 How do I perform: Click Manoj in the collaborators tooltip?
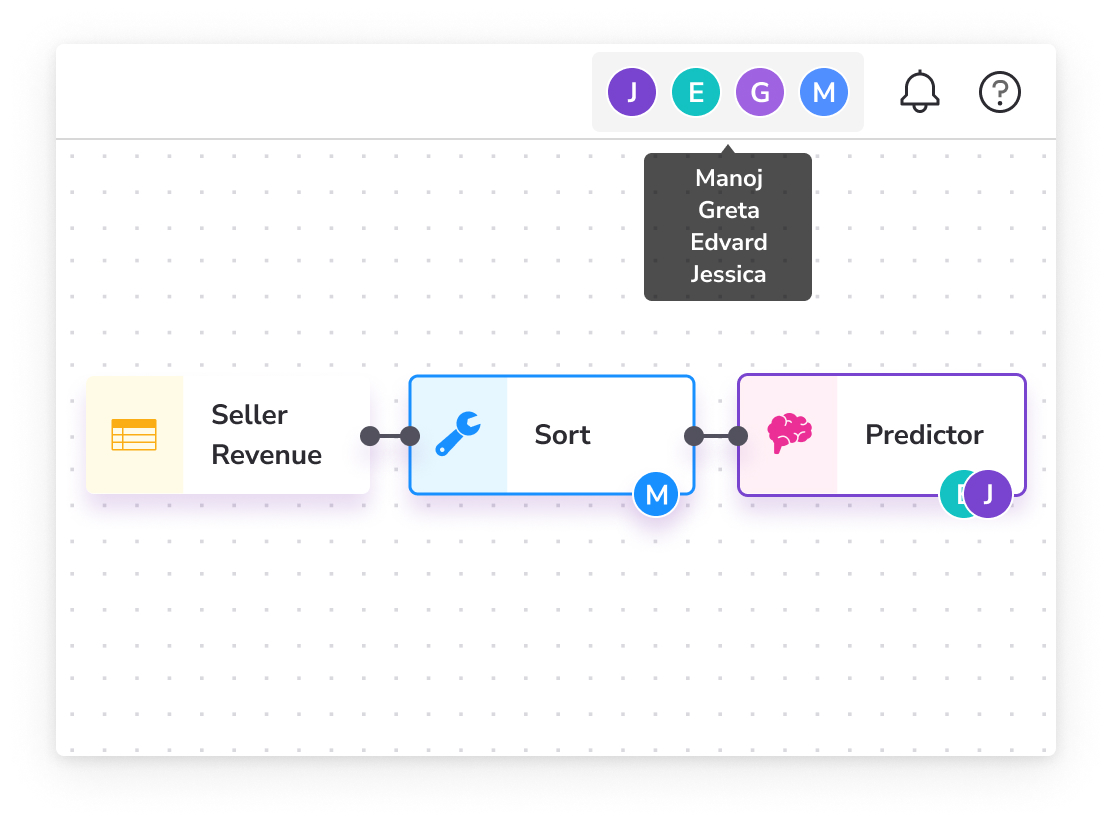point(728,178)
